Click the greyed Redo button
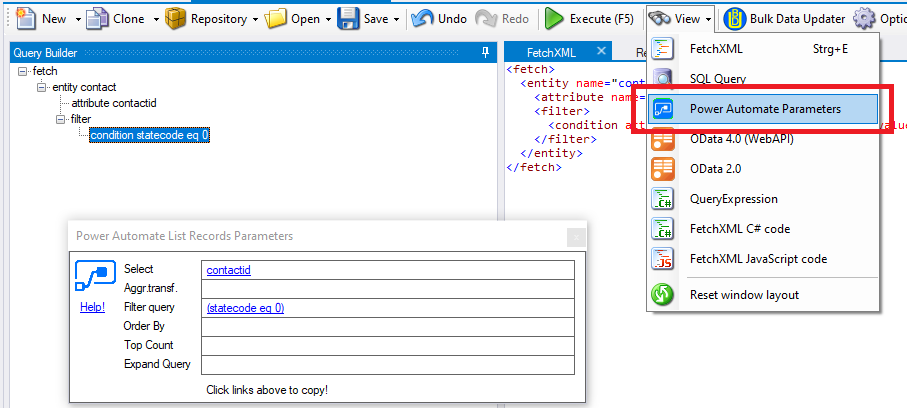Screen dimensions: 907x408 point(502,19)
